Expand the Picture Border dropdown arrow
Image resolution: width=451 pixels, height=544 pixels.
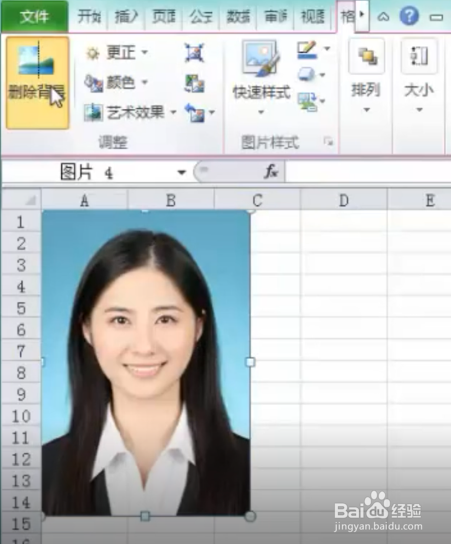point(327,49)
